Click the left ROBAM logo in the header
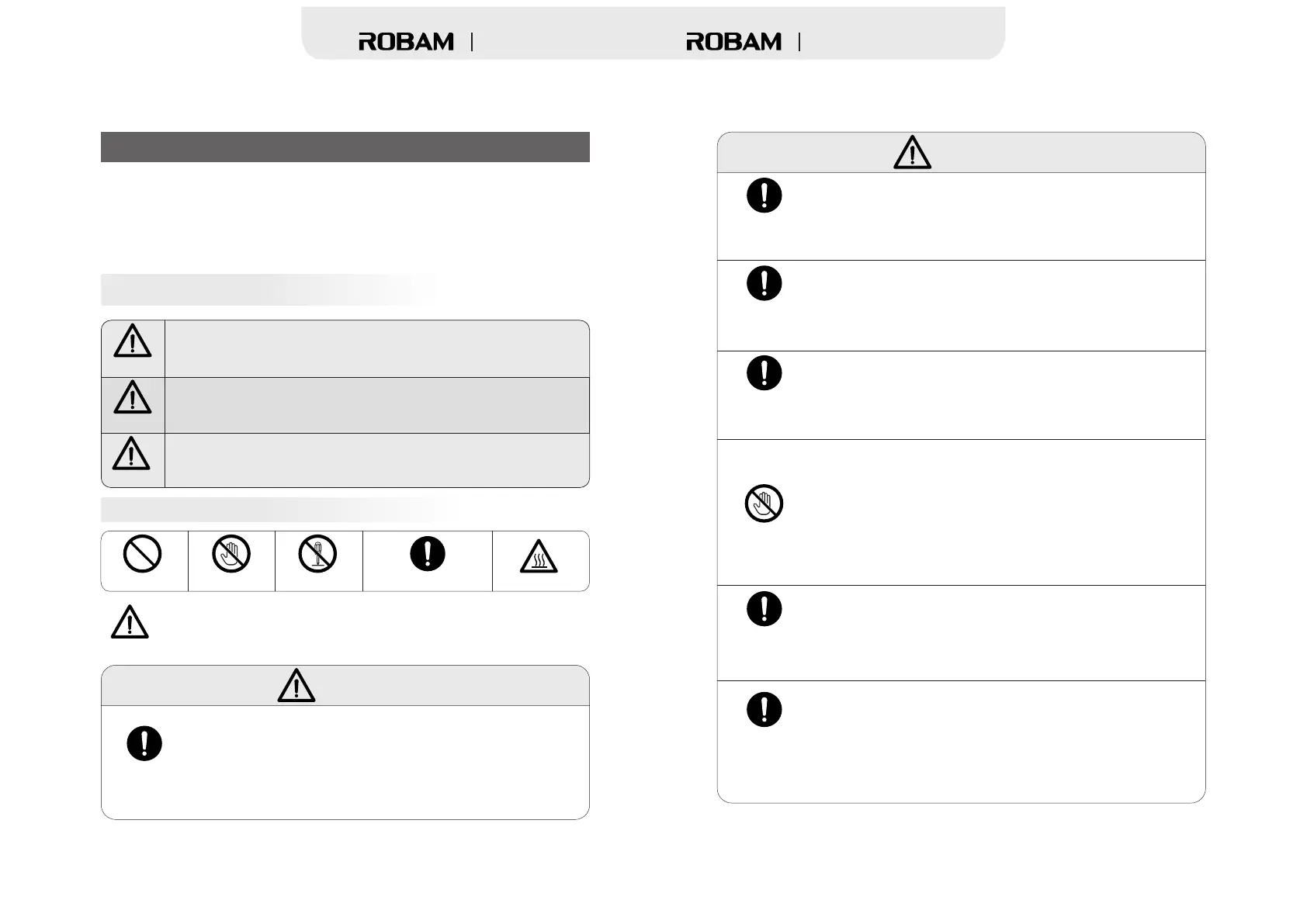Viewport: 1307px width, 924px height. coord(406,42)
